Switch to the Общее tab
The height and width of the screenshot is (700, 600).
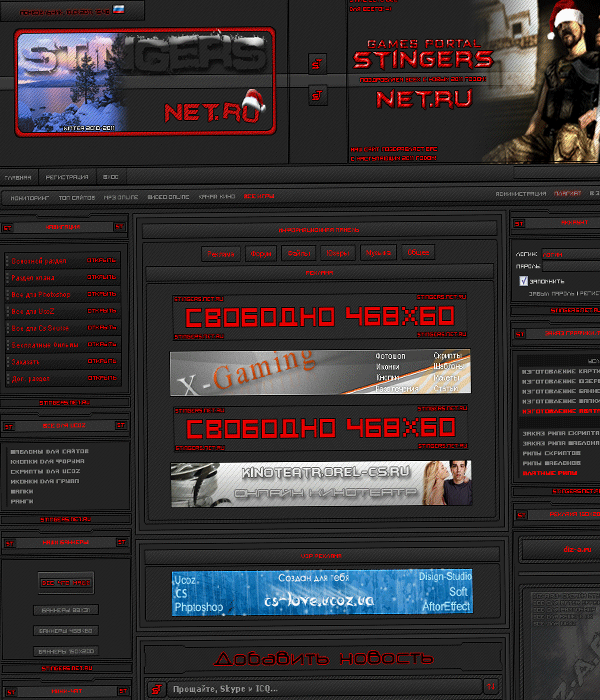click(418, 252)
